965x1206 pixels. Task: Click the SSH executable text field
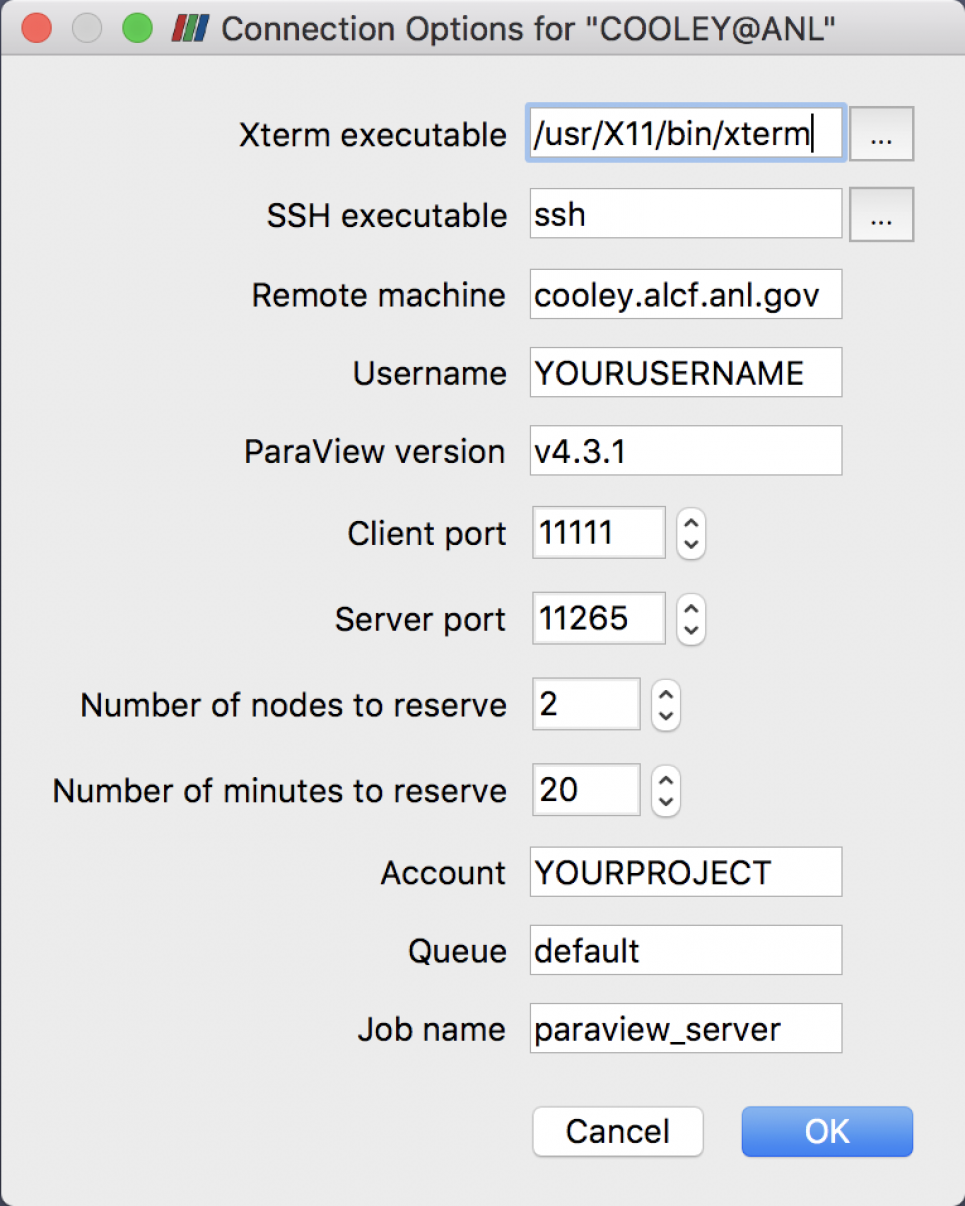686,214
